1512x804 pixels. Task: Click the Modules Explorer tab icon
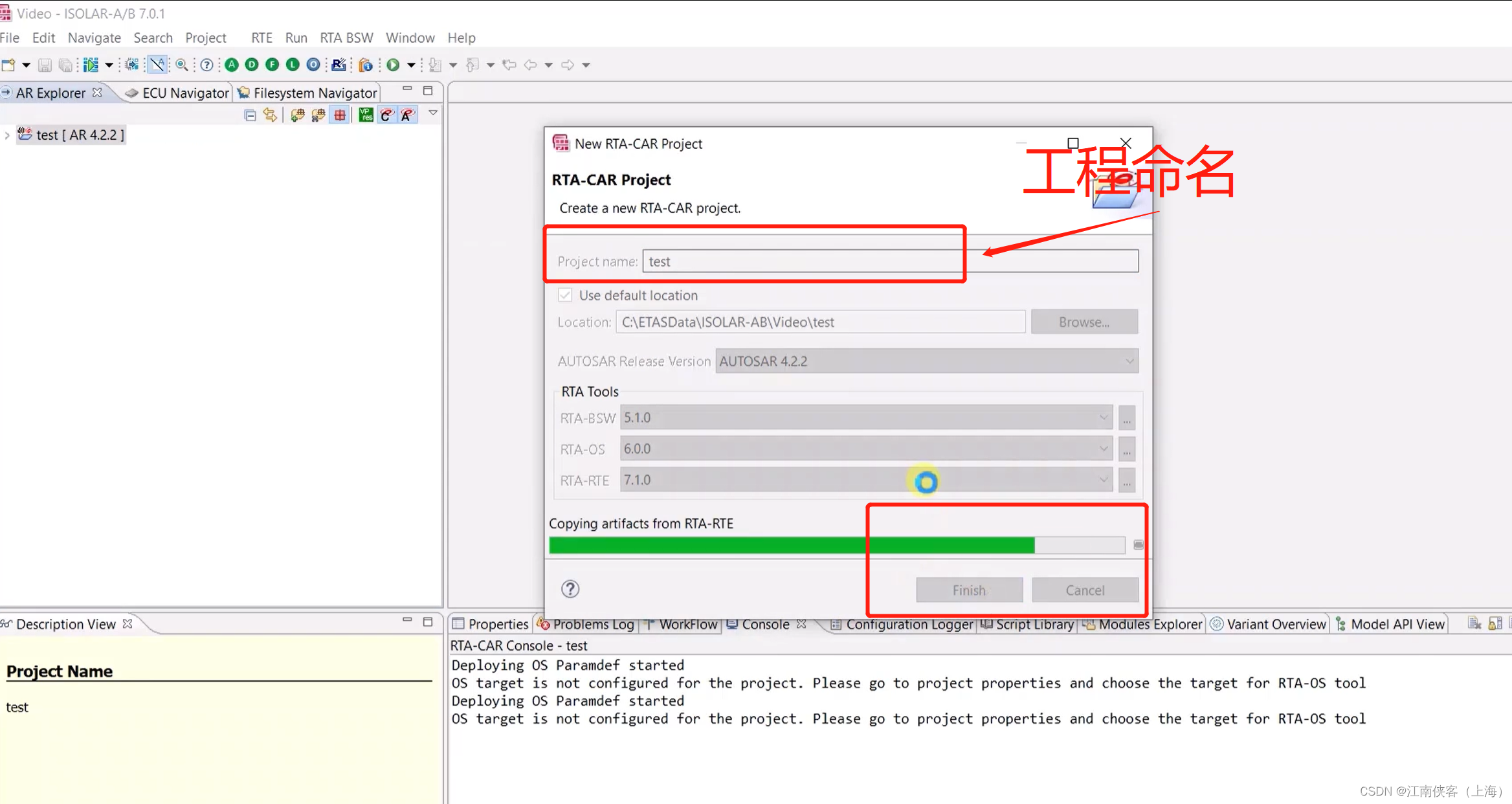pos(1090,624)
